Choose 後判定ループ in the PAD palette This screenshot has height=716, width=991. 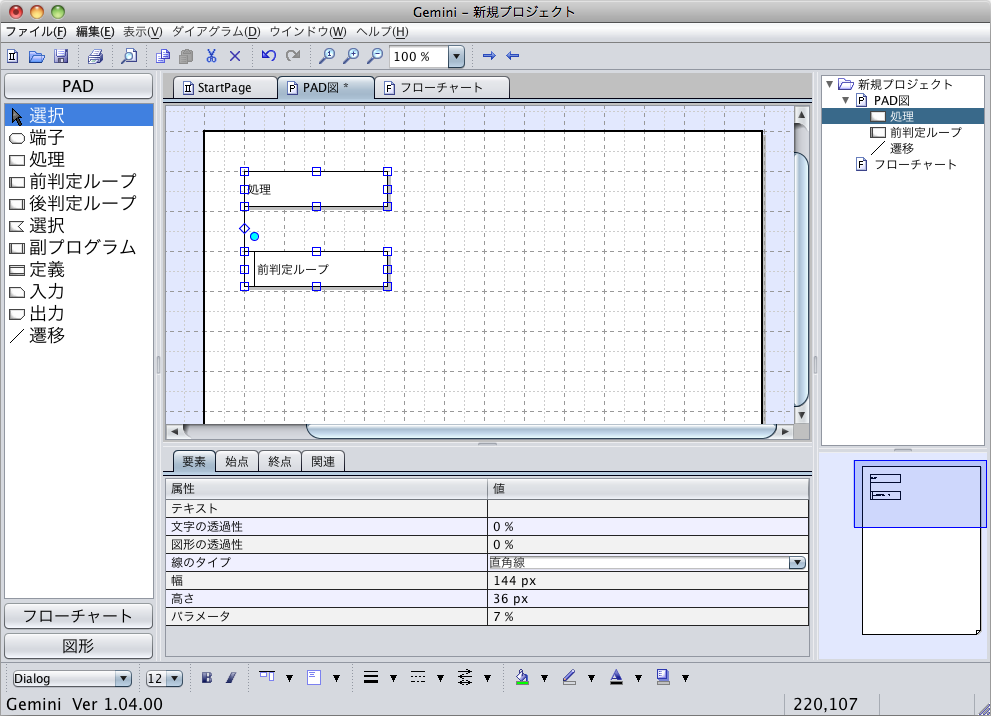coord(79,203)
